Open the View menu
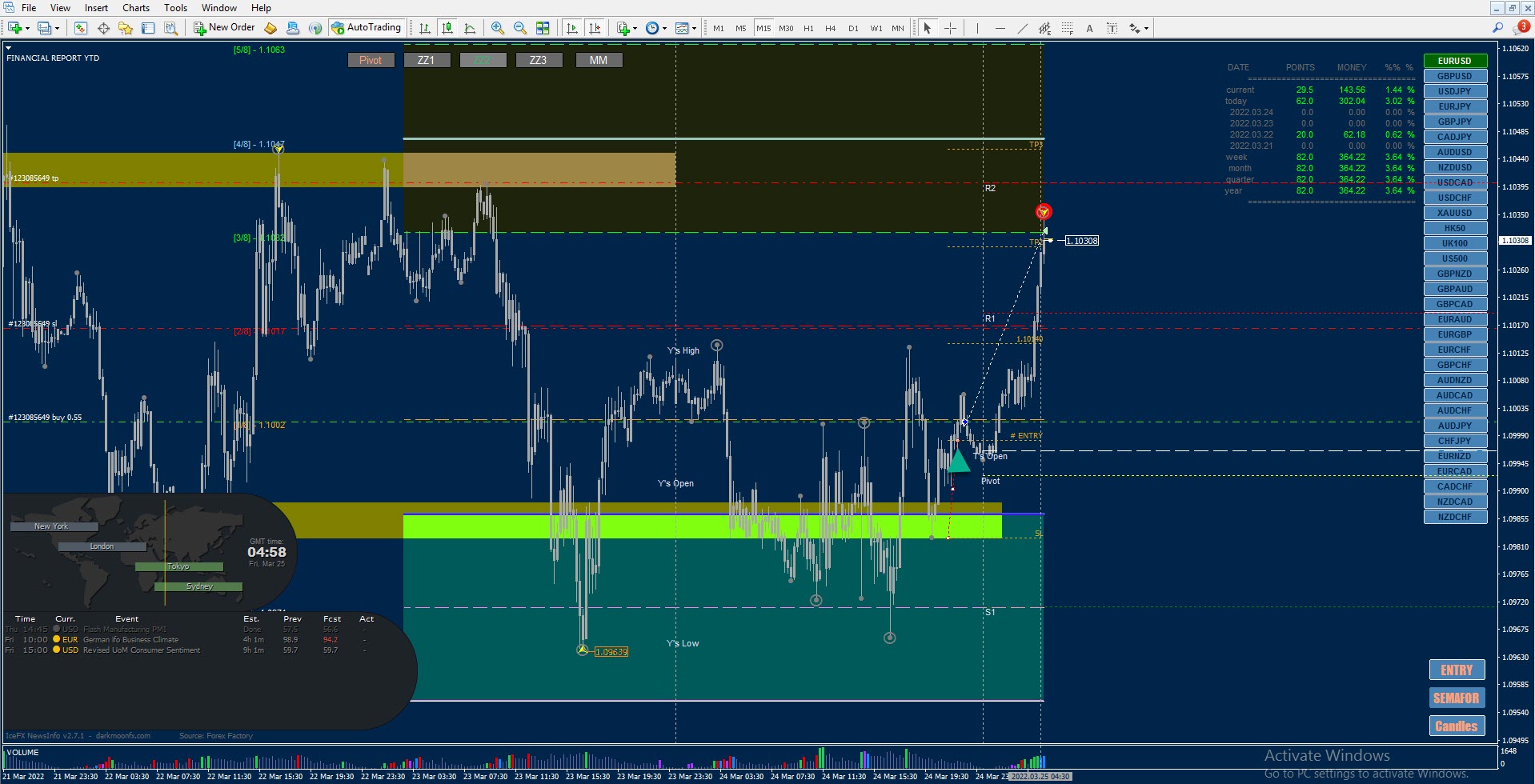Viewport: 1535px width, 784px height. click(60, 8)
